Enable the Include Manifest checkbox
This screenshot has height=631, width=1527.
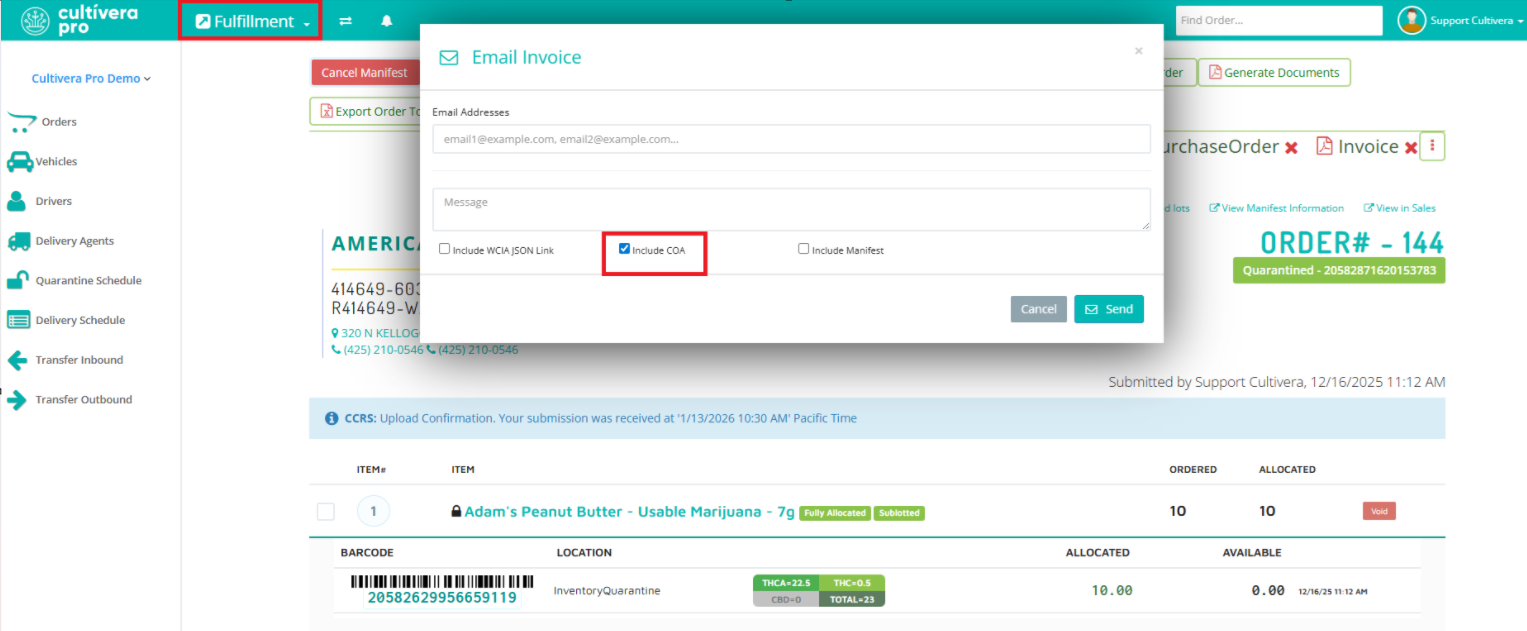coord(803,249)
